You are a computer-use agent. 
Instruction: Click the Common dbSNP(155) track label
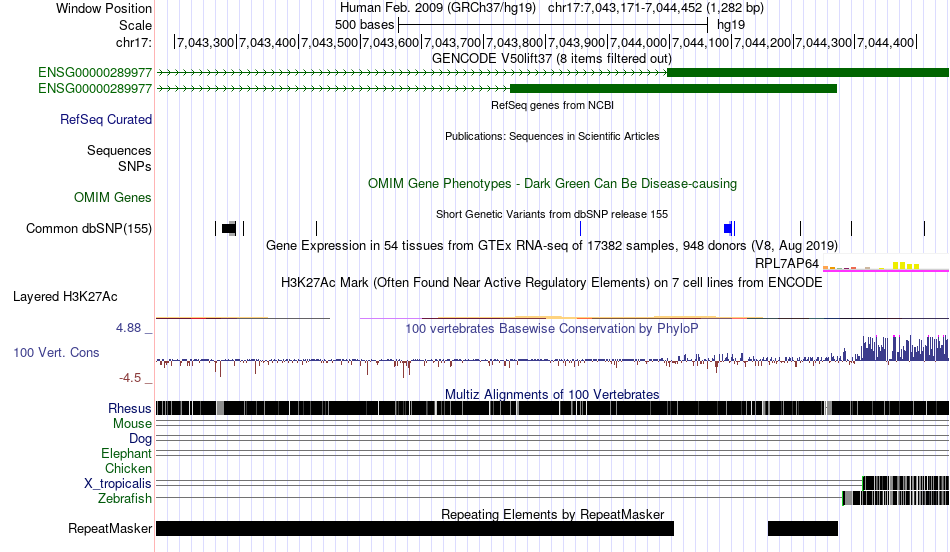[x=89, y=228]
